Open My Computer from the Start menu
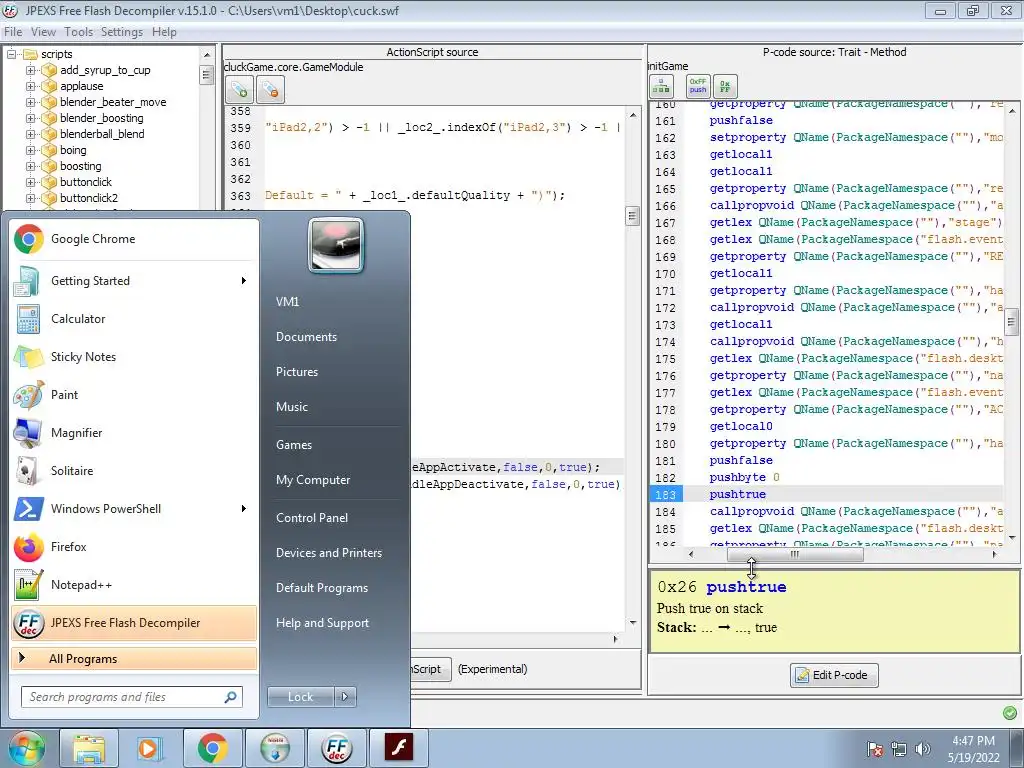Screen dimensions: 1024x768 (313, 480)
